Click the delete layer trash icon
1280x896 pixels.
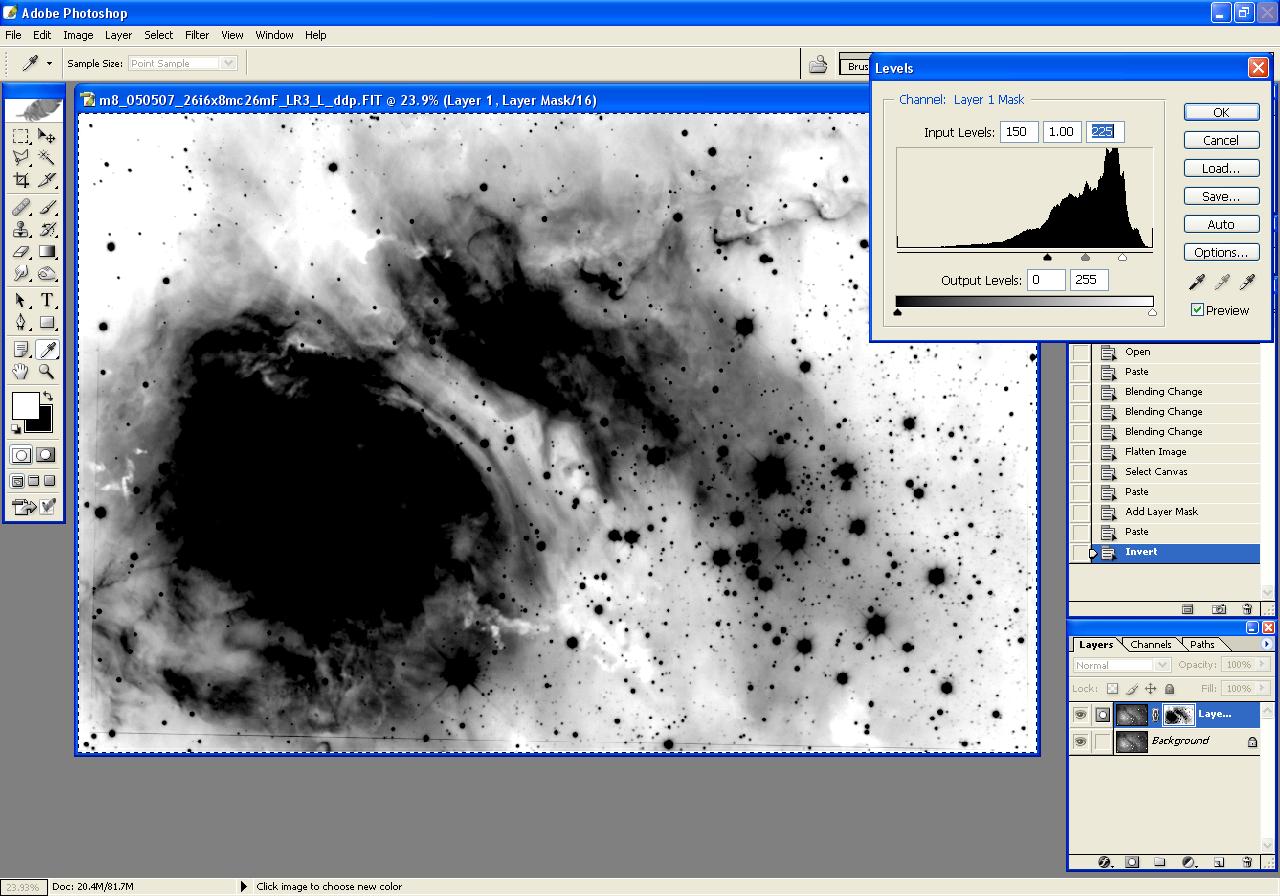click(x=1247, y=861)
